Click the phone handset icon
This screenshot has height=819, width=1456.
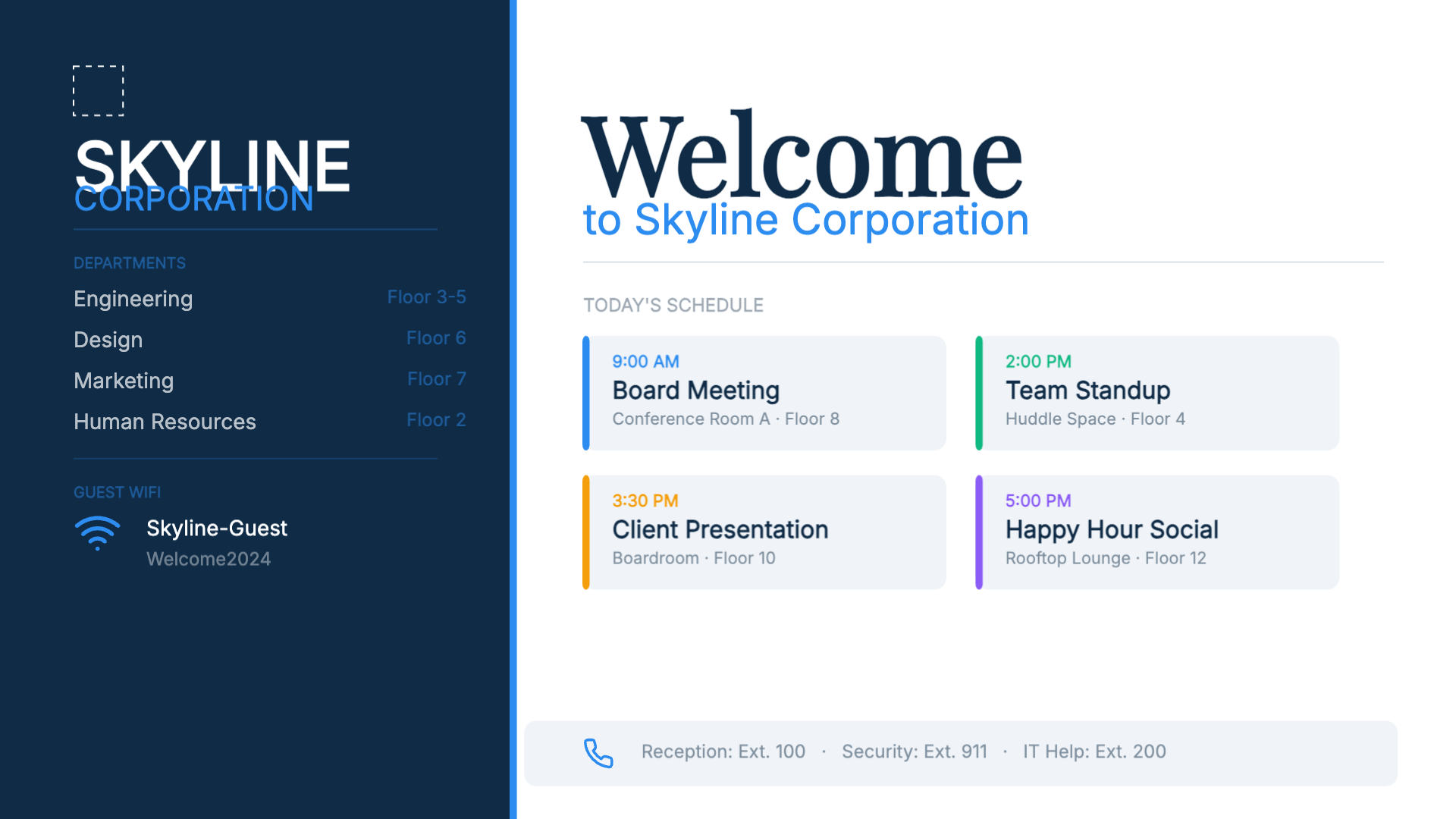pos(598,753)
